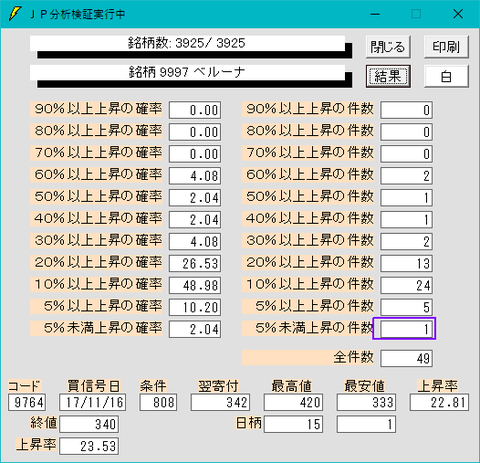This screenshot has width=480, height=463.
Task: Select the 40%以上上昇の確率 field showing 2.04
Action: (x=195, y=220)
